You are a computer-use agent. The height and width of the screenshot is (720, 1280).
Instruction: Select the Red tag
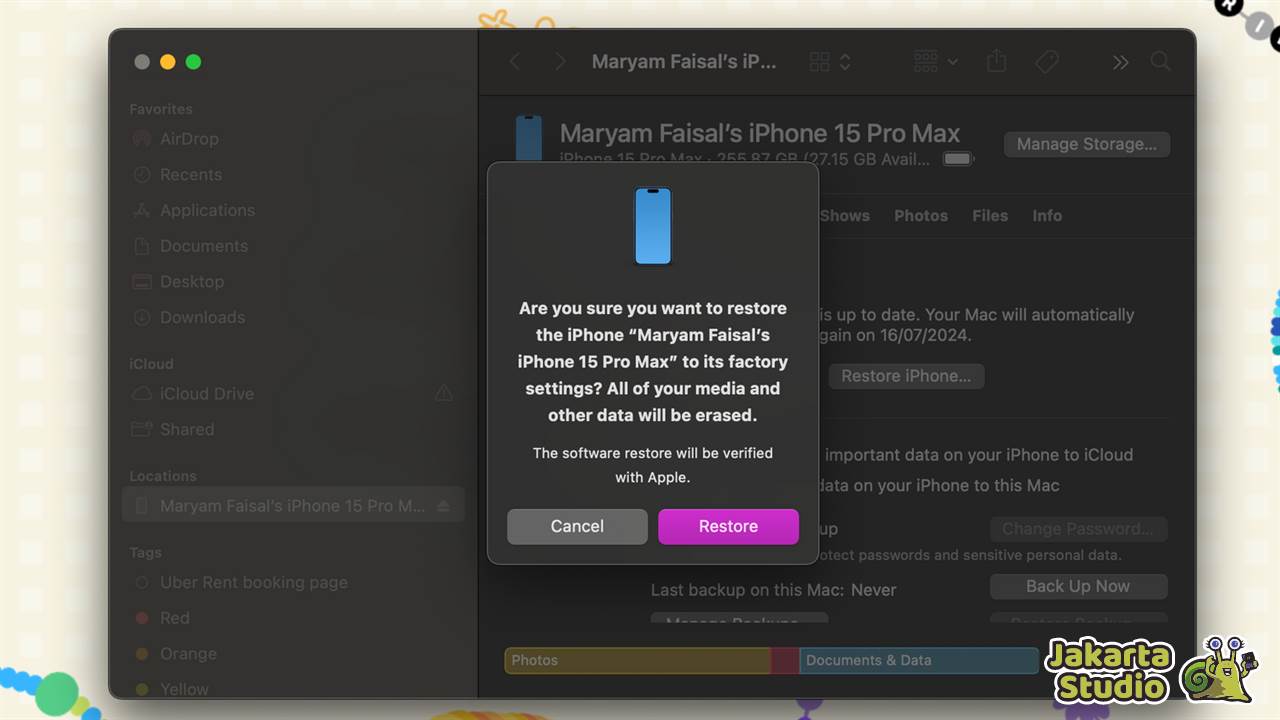[x=162, y=618]
